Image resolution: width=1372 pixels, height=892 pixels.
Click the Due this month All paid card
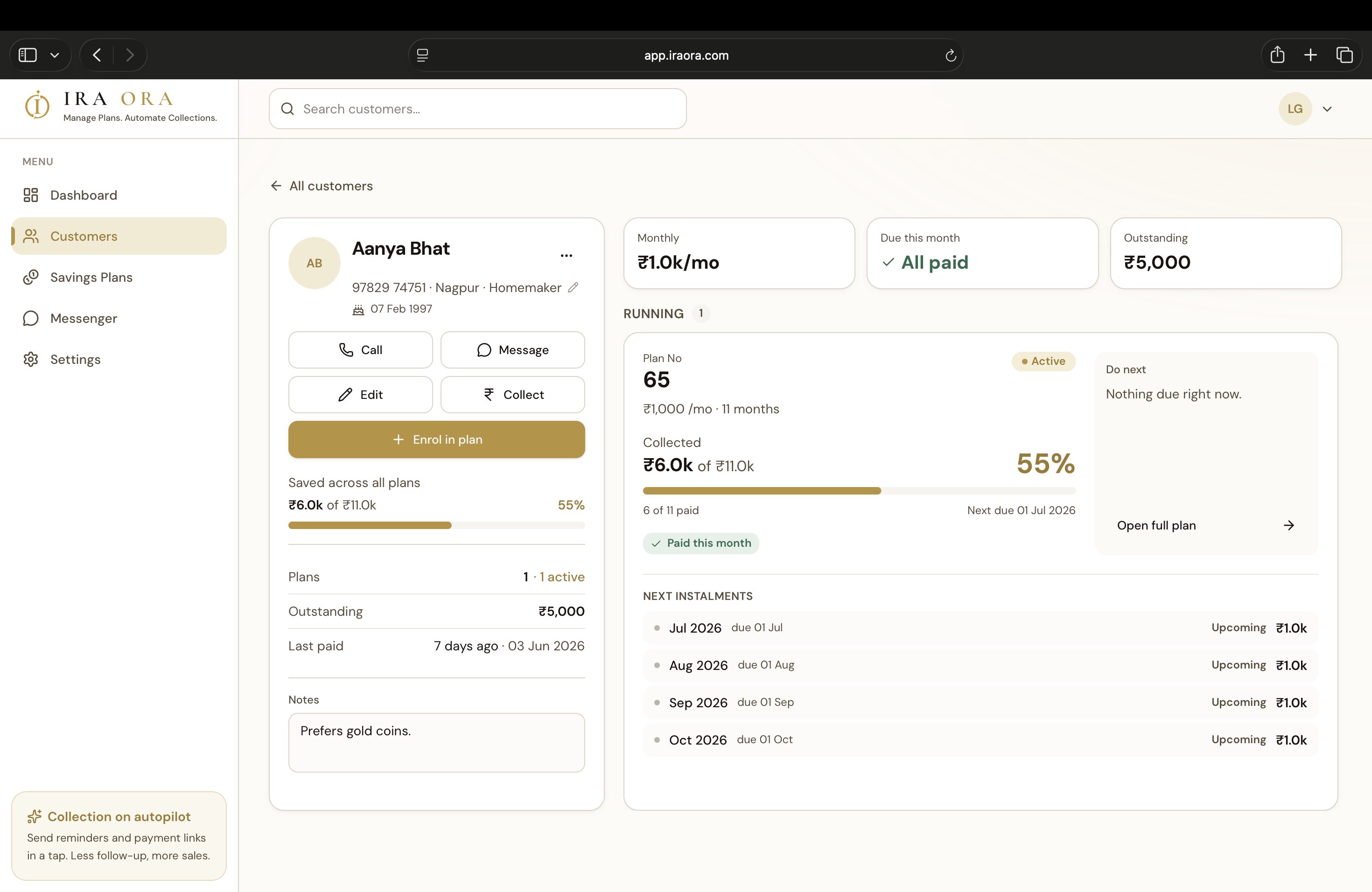coord(982,253)
